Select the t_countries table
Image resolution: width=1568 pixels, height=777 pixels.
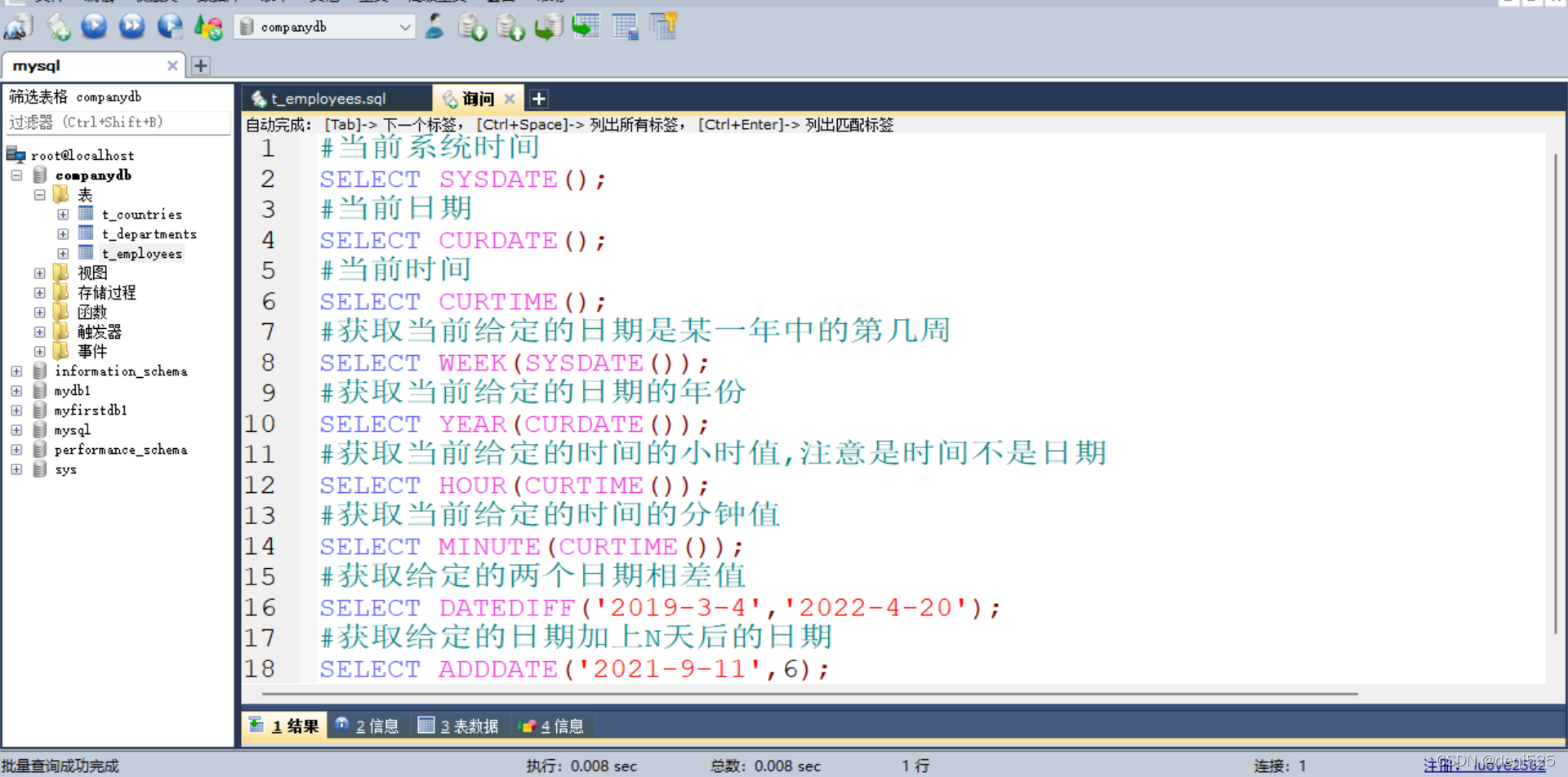pos(142,215)
